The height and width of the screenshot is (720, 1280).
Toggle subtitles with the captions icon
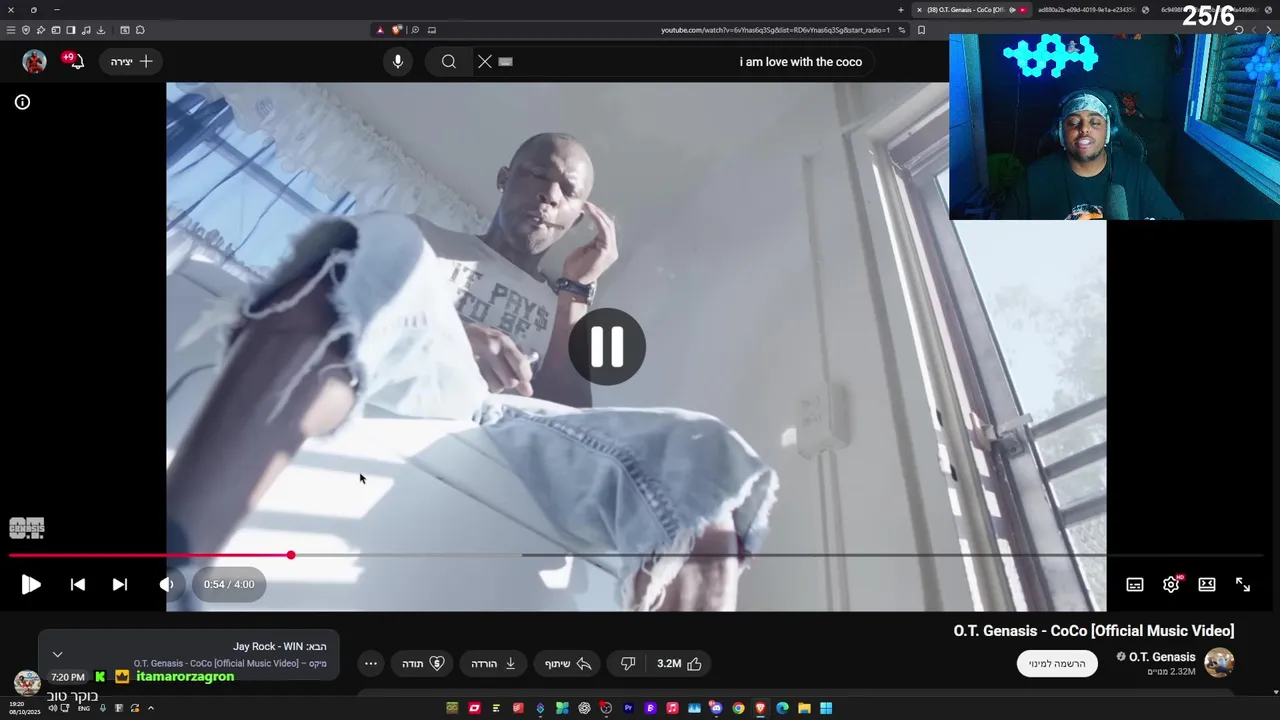tap(1135, 585)
